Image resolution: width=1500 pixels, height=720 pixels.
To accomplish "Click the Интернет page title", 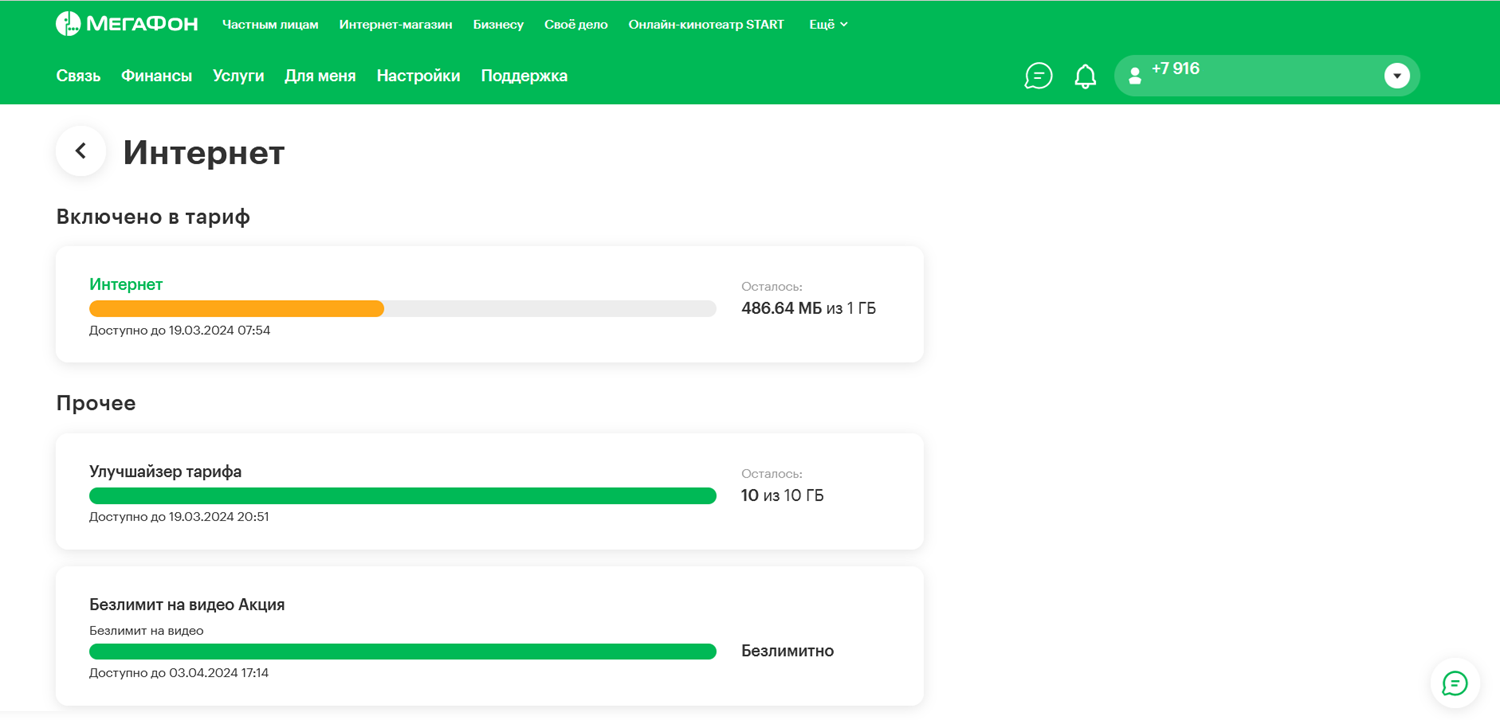I will coord(204,152).
